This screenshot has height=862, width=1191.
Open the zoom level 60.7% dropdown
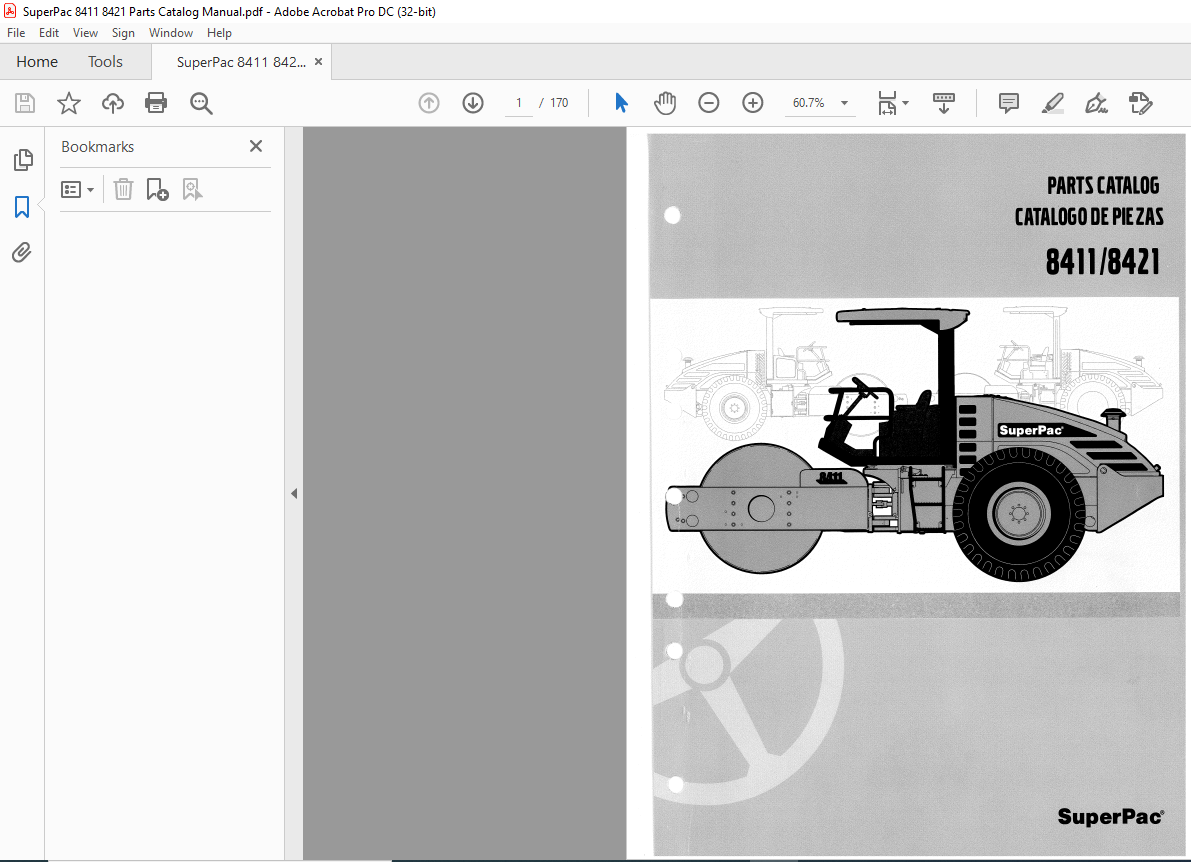[x=845, y=103]
